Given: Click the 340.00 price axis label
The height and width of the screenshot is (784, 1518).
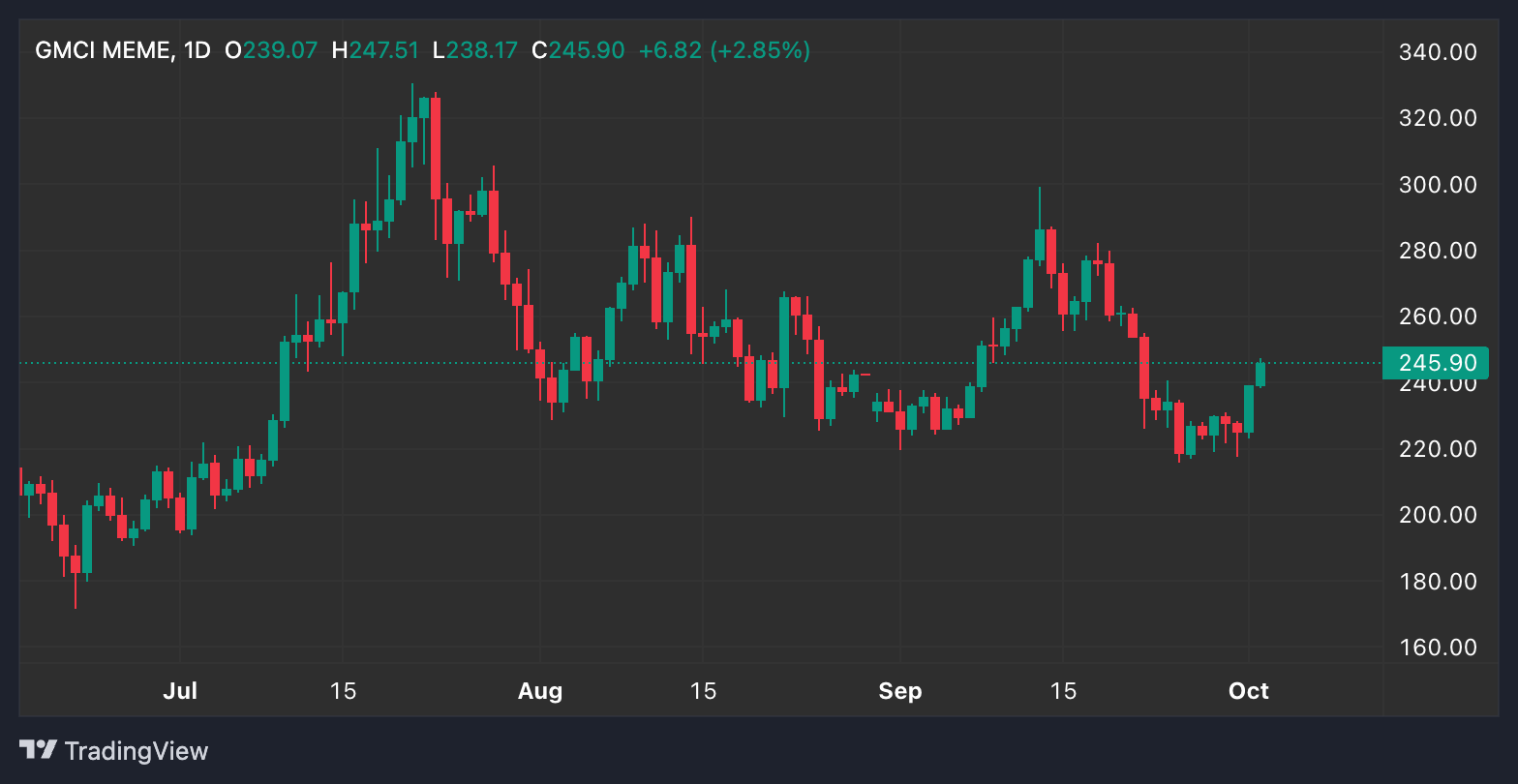Looking at the screenshot, I should point(1438,52).
